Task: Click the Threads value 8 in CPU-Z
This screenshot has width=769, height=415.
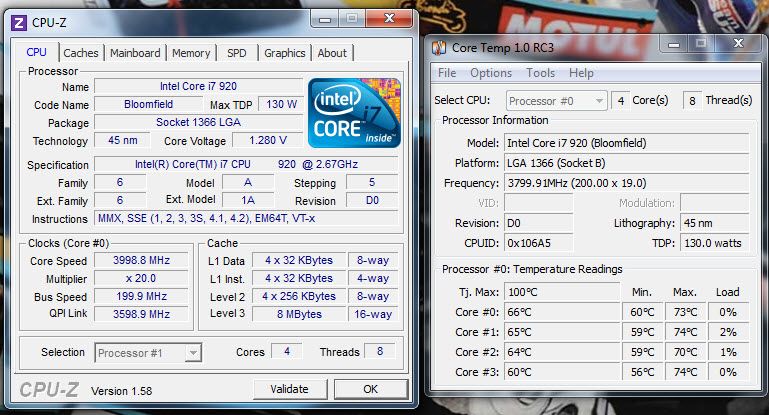Action: (380, 351)
